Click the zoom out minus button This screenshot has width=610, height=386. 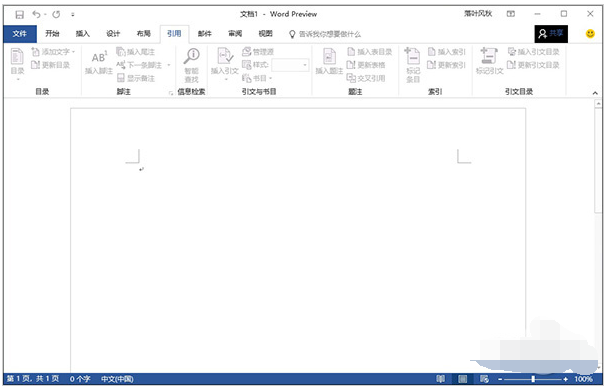[500, 379]
